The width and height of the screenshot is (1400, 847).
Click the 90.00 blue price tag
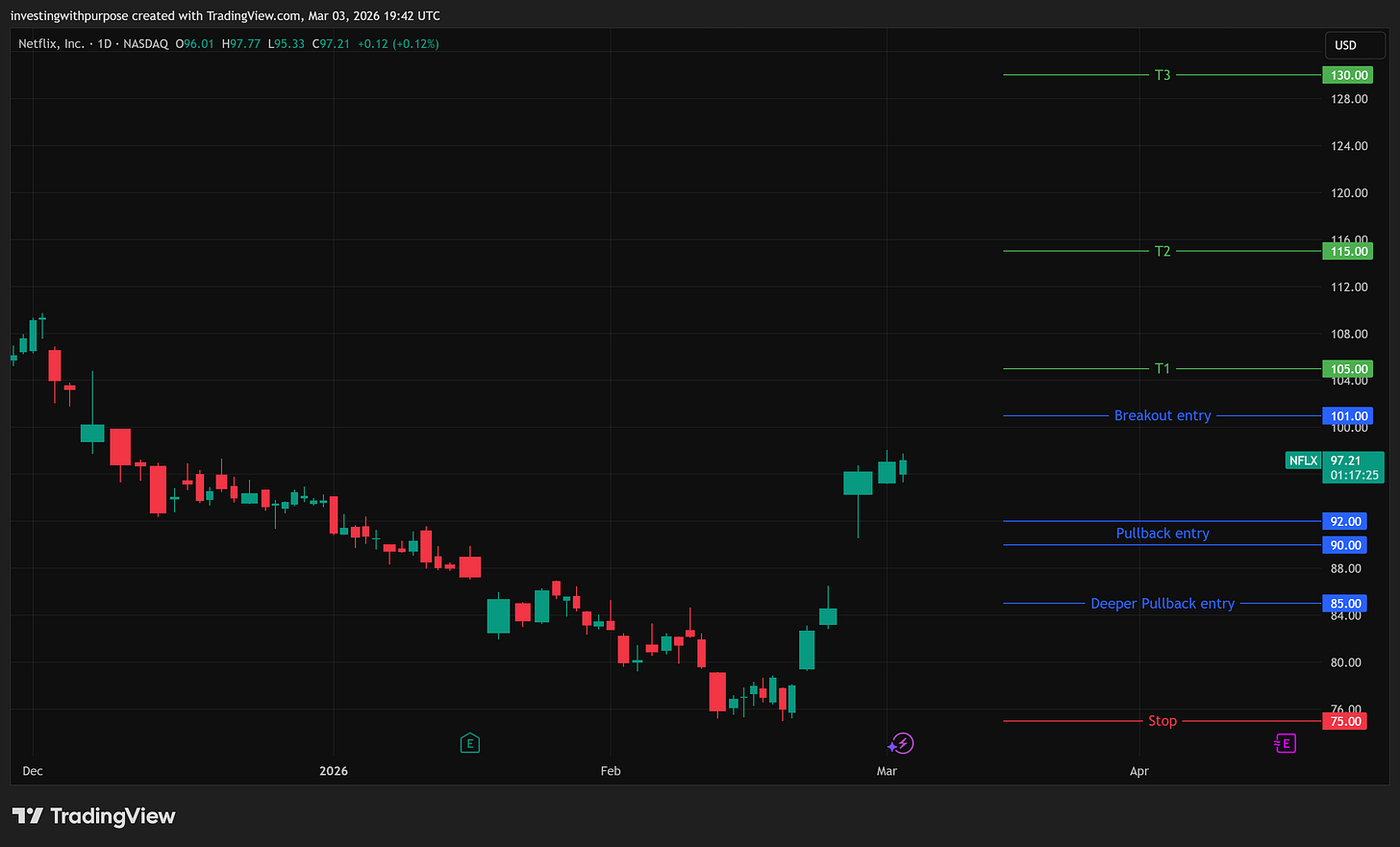click(x=1346, y=545)
